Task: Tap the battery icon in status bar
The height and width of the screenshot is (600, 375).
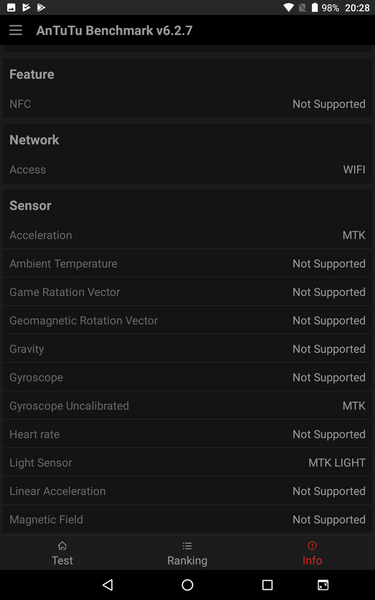Action: [x=315, y=7]
